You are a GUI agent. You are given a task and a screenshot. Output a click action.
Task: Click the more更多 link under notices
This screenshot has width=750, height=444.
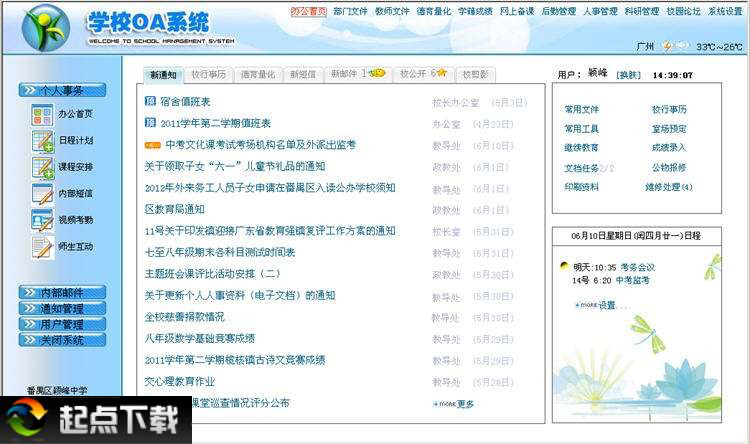[x=453, y=404]
